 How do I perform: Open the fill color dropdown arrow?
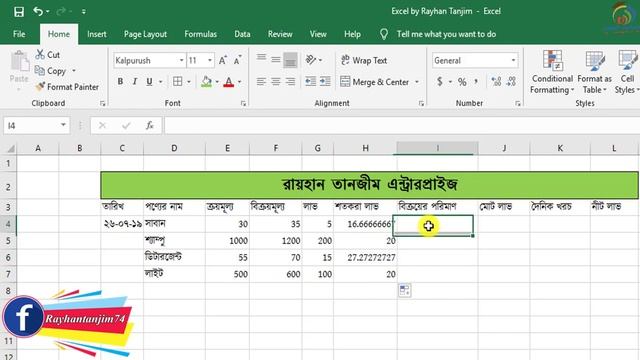pos(217,82)
